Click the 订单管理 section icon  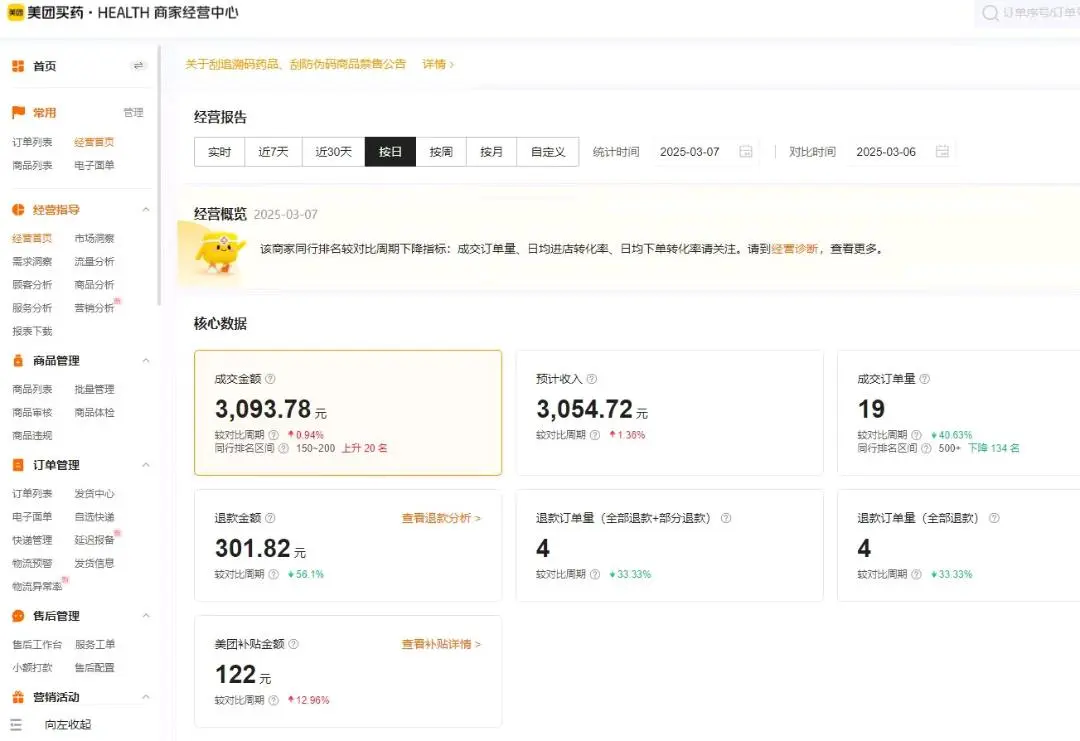(x=18, y=465)
